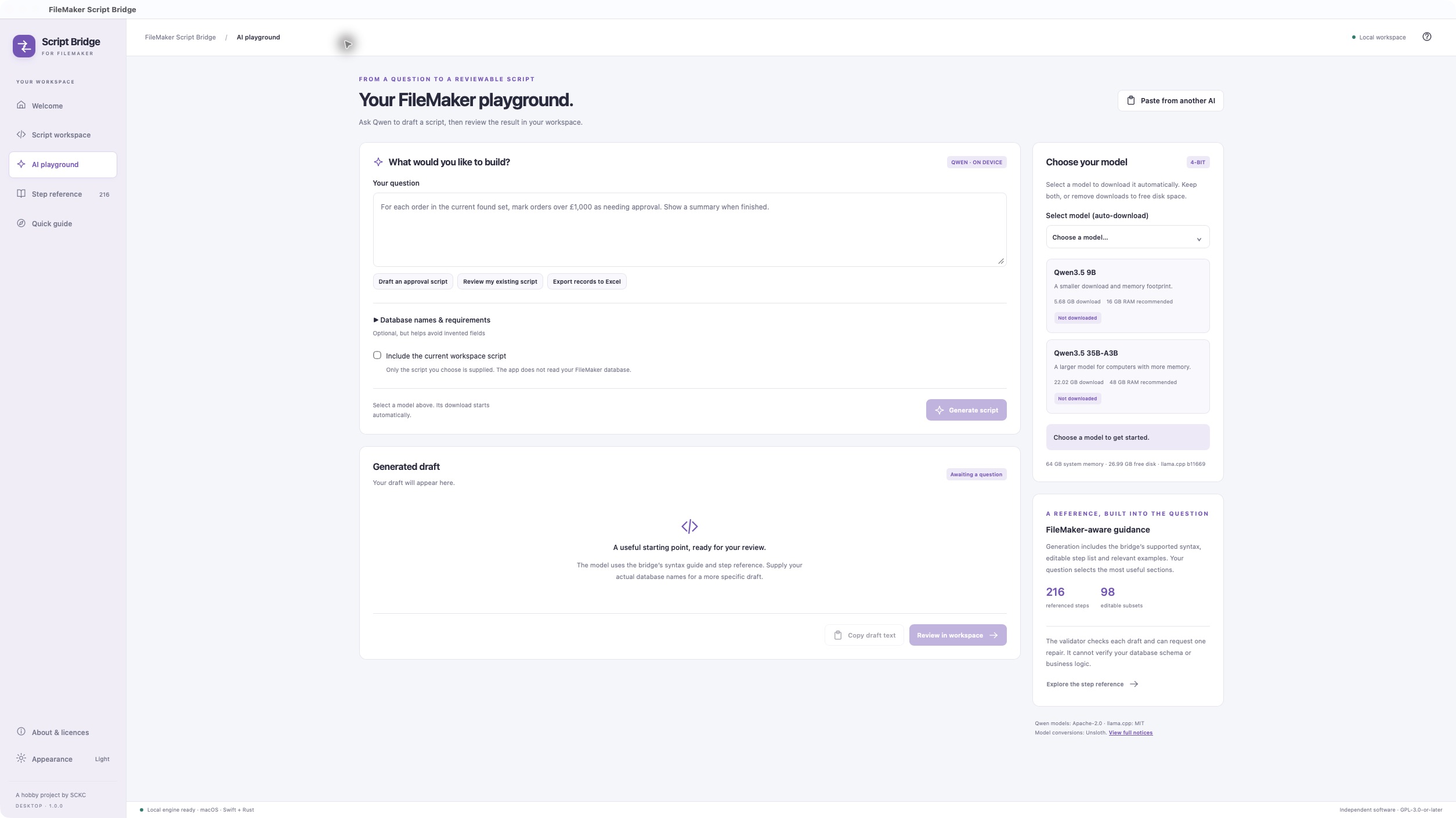Click the clipboard icon in Paste from another AI
This screenshot has width=1456, height=818.
click(1130, 100)
